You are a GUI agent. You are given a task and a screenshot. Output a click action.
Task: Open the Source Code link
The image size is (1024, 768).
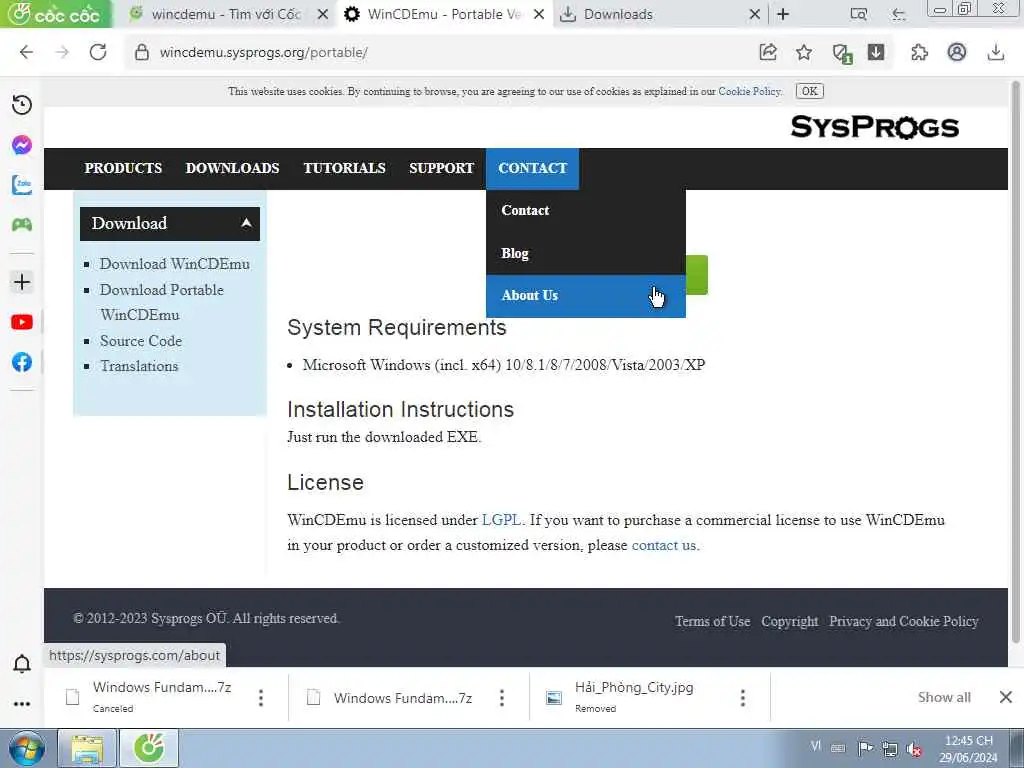pos(141,341)
